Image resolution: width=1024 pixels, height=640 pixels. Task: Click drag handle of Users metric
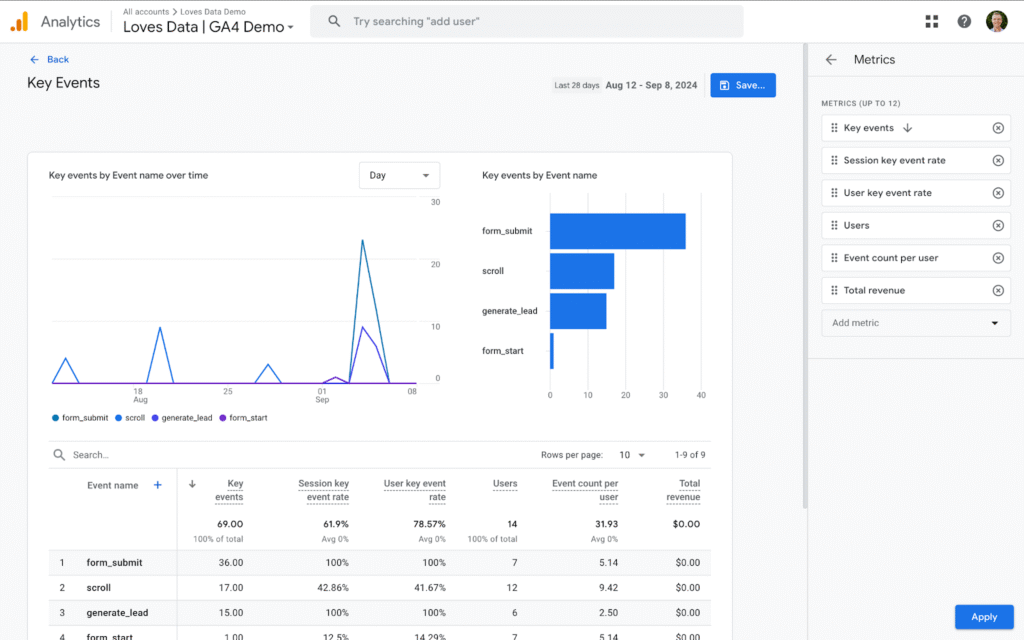point(834,225)
